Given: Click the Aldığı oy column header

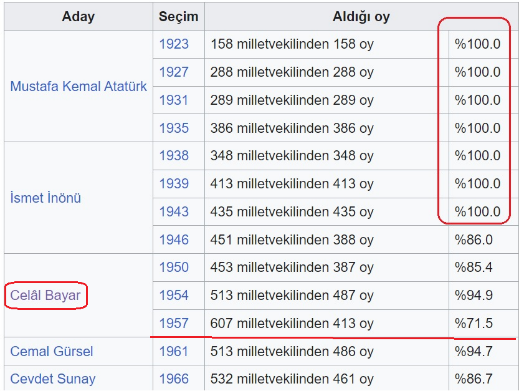Looking at the screenshot, I should (361, 17).
